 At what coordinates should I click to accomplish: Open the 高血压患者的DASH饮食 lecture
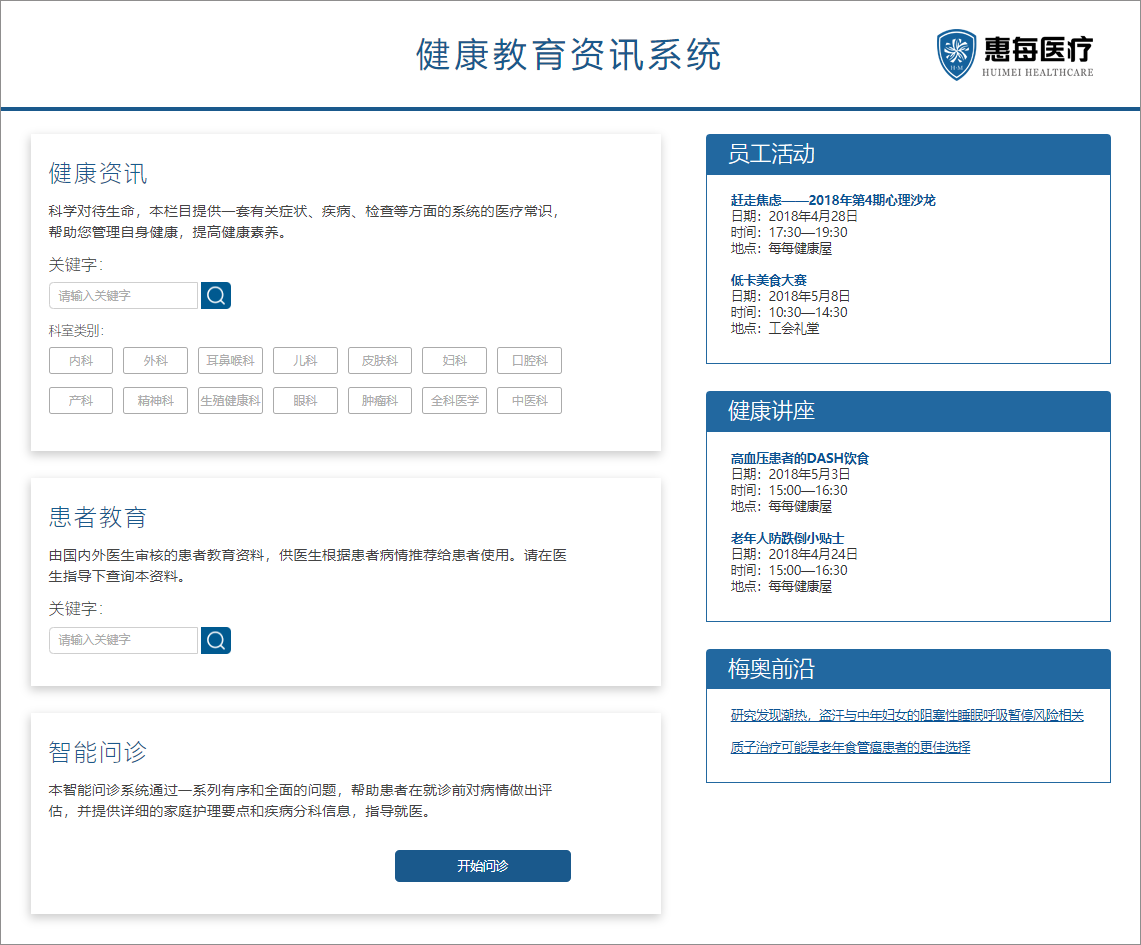800,458
